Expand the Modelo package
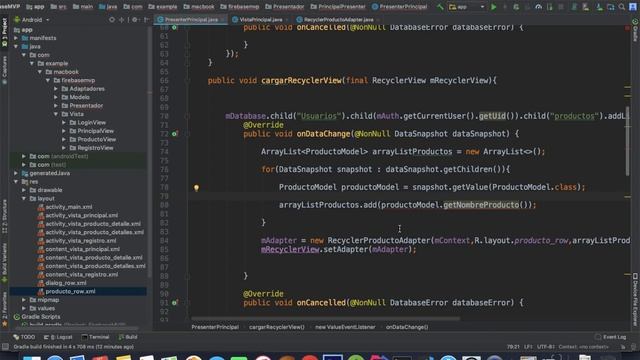This screenshot has height=360, width=640. point(56,97)
